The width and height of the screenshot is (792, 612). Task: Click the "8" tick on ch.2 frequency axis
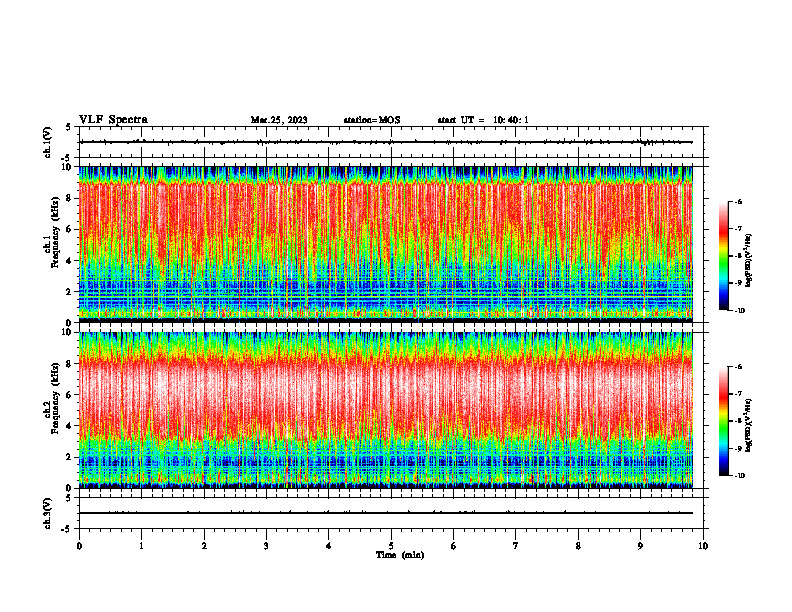pyautogui.click(x=70, y=364)
